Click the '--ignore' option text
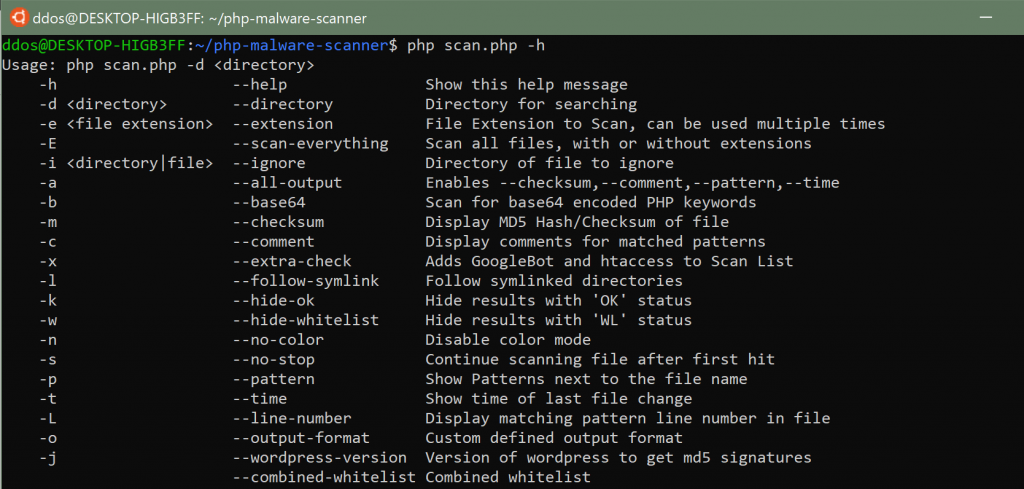The height and width of the screenshot is (489, 1024). pyautogui.click(x=269, y=163)
